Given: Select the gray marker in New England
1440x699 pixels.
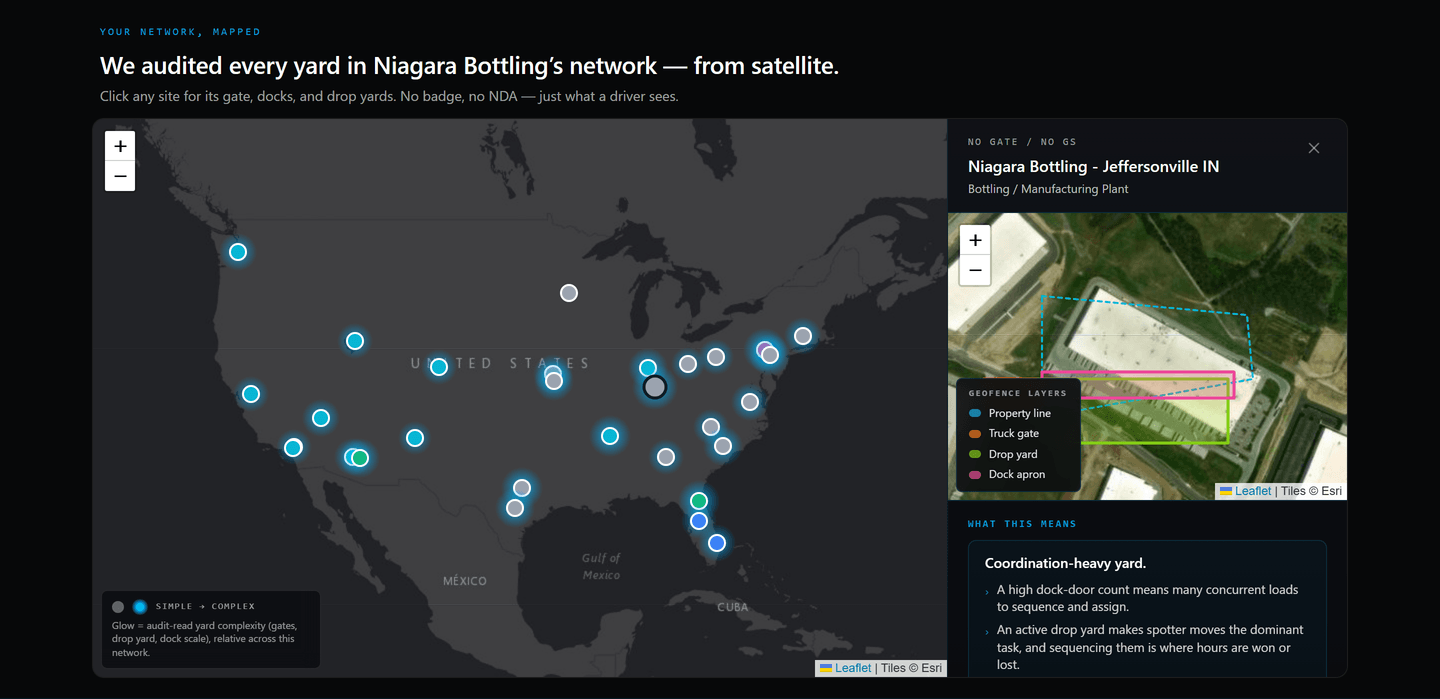Looking at the screenshot, I should click(x=803, y=336).
